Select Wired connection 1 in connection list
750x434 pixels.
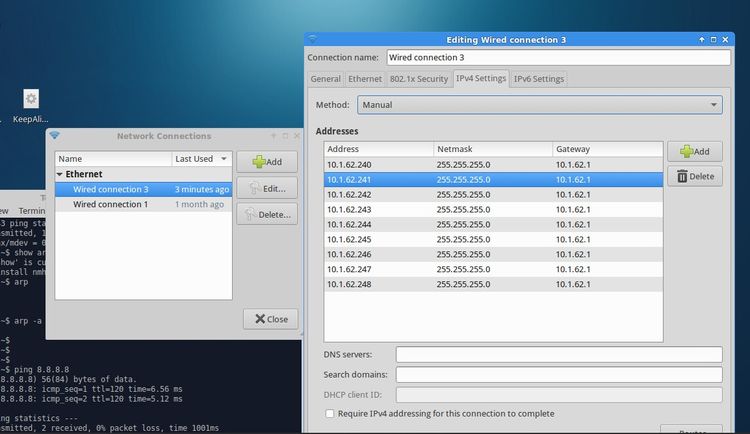pyautogui.click(x=143, y=204)
